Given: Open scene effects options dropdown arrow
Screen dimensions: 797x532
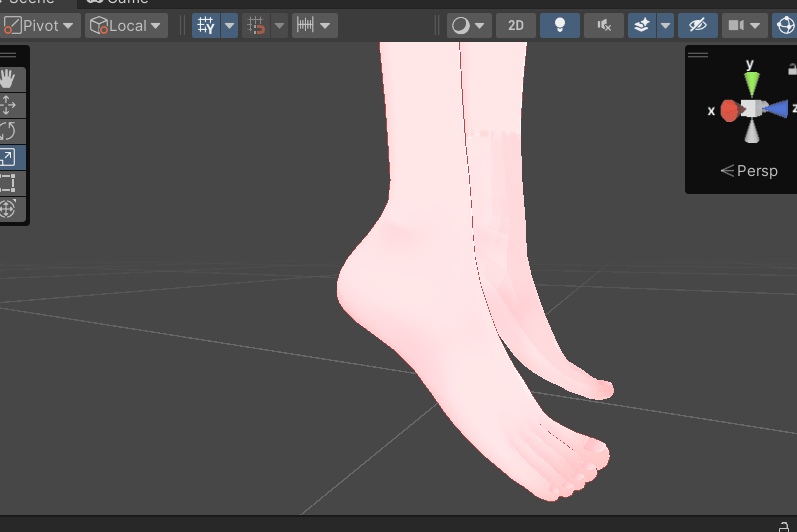Looking at the screenshot, I should 665,25.
